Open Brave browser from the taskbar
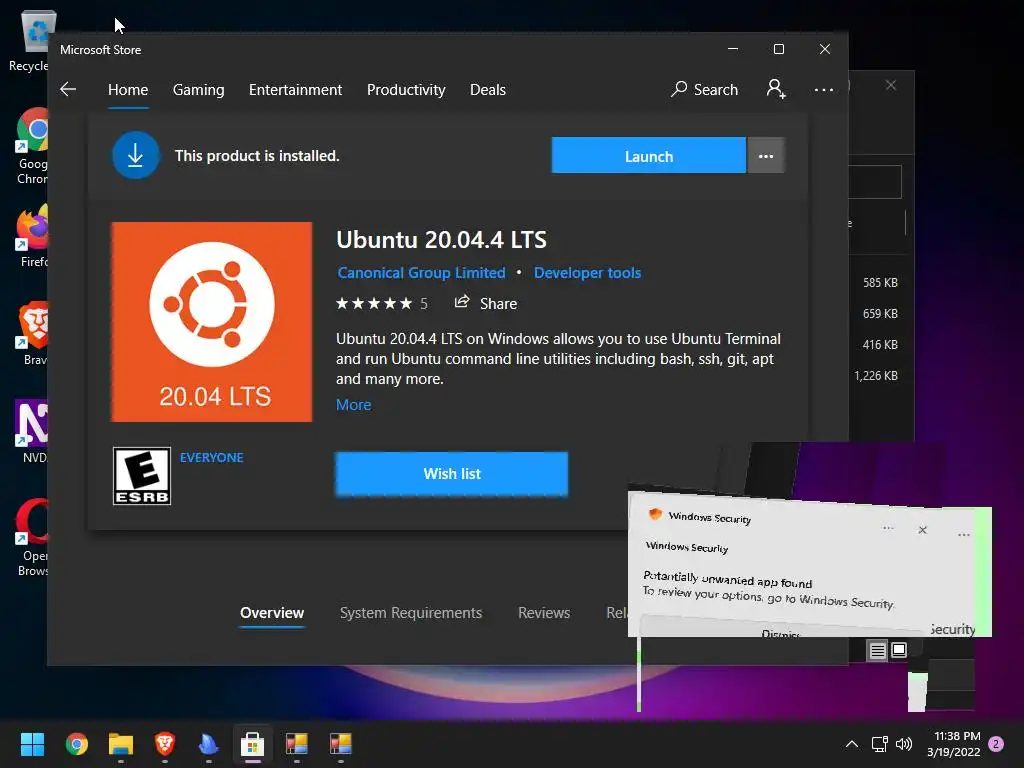 [165, 744]
